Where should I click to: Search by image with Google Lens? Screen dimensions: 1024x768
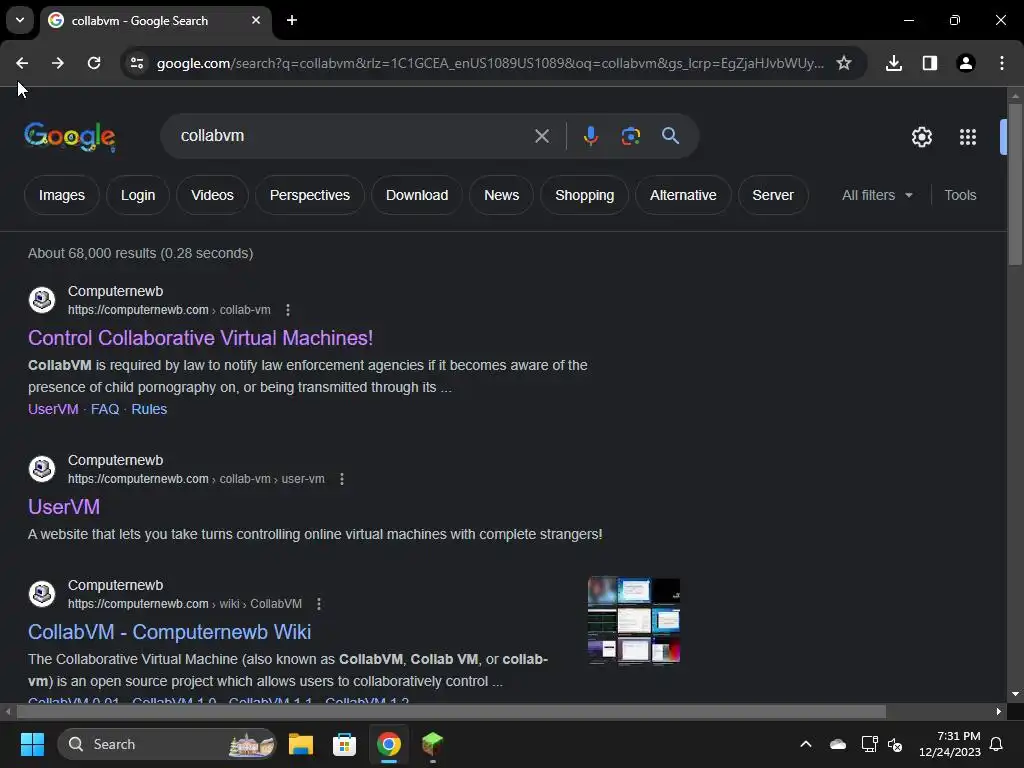[x=630, y=136]
